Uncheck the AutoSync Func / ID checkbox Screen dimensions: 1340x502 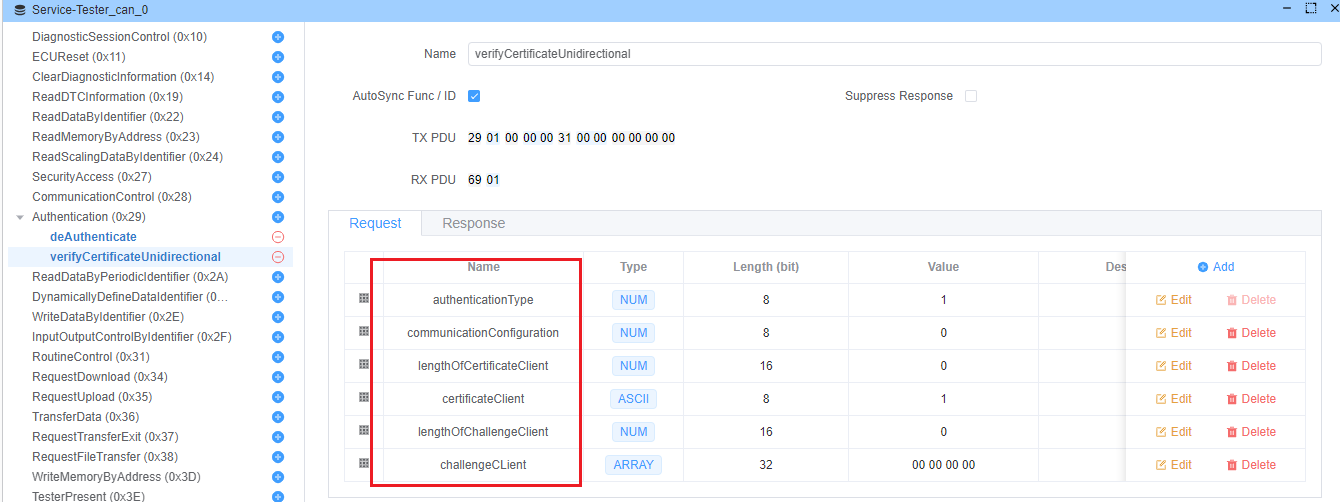[x=474, y=96]
